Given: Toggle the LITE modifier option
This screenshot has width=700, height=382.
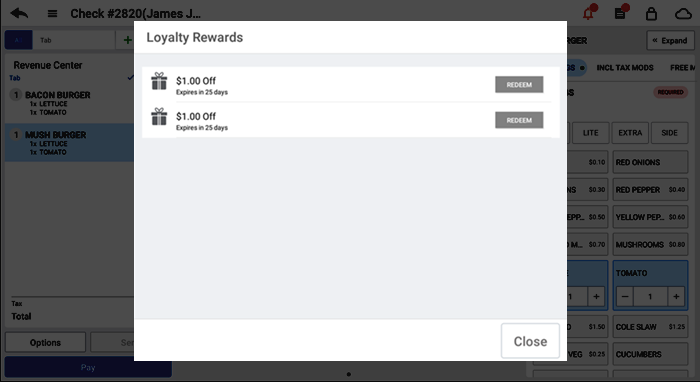Looking at the screenshot, I should pyautogui.click(x=590, y=133).
